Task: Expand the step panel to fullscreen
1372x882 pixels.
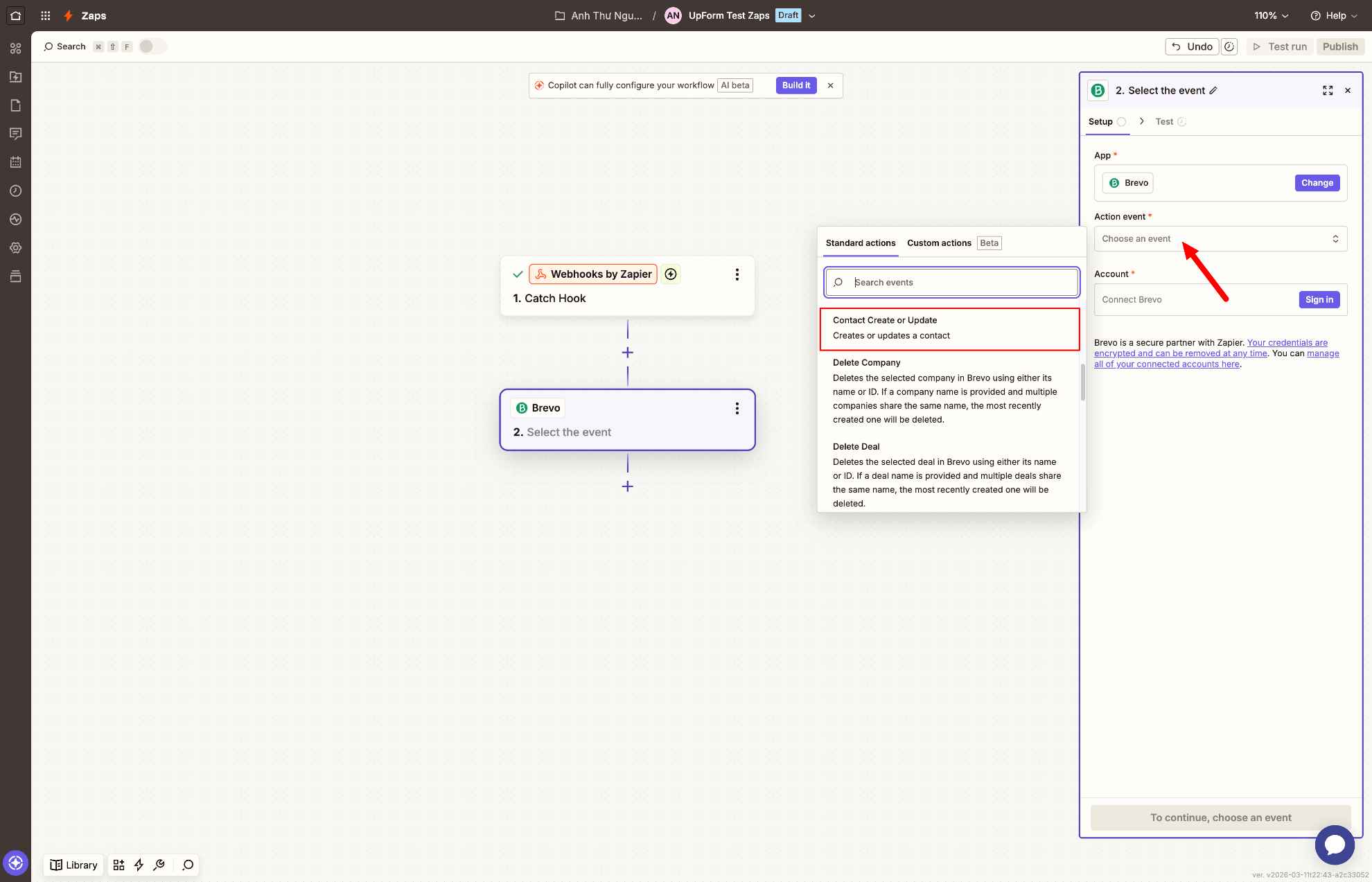Action: (x=1328, y=91)
